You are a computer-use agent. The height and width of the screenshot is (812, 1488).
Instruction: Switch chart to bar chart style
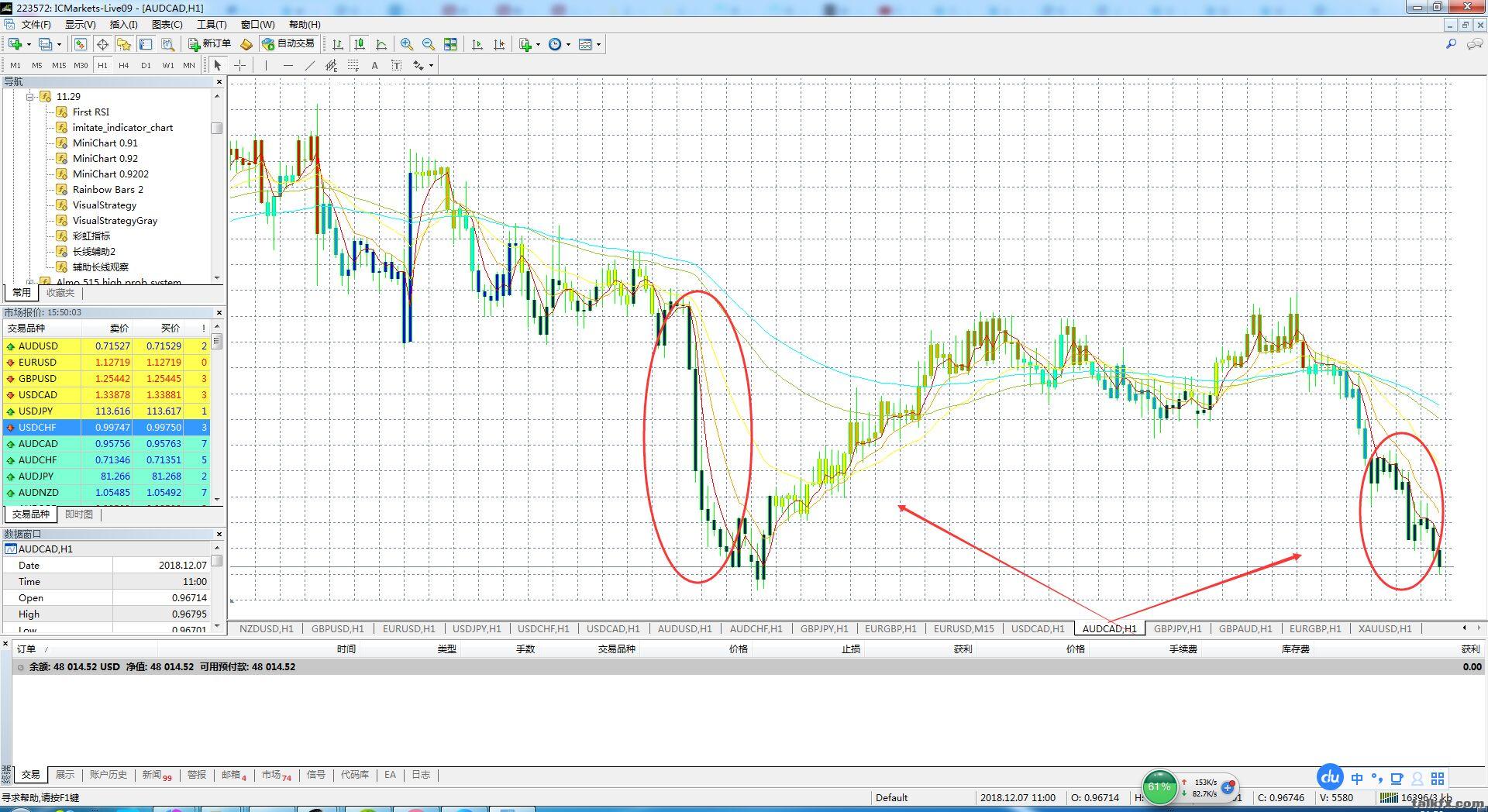tap(338, 44)
